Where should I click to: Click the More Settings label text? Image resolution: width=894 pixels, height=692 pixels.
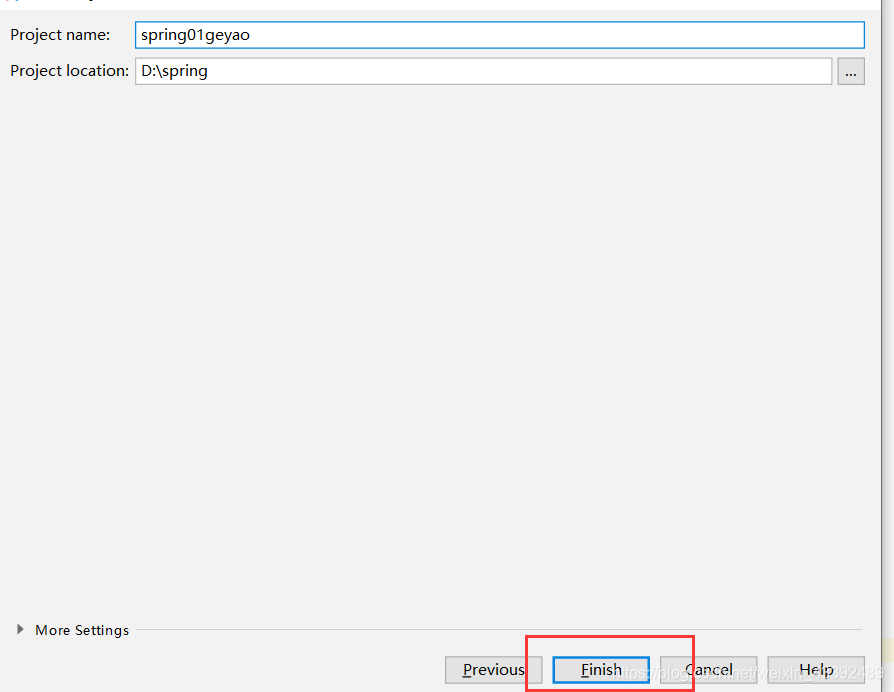coord(82,630)
